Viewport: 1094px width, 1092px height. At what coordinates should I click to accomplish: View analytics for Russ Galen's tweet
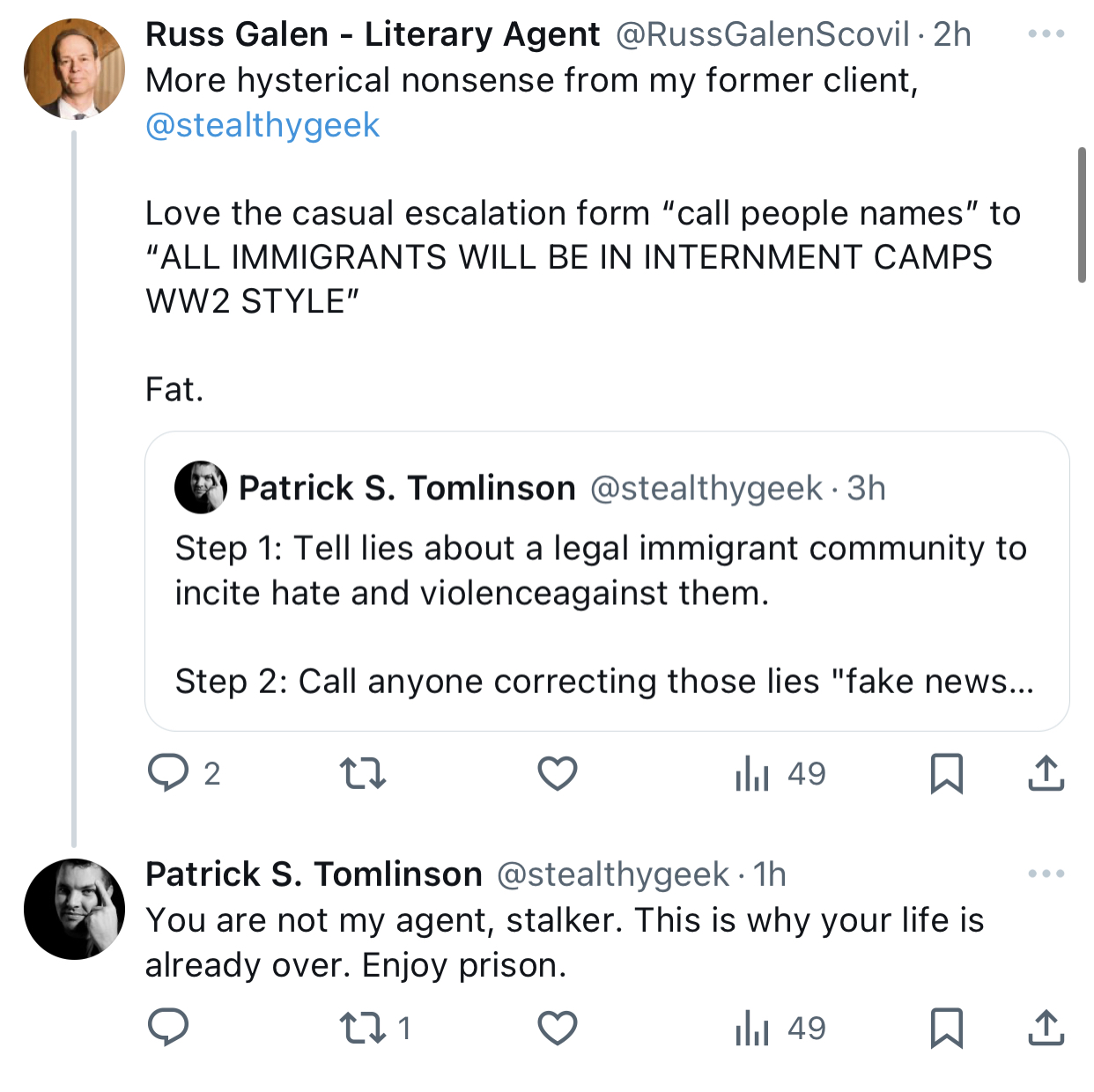point(780,773)
